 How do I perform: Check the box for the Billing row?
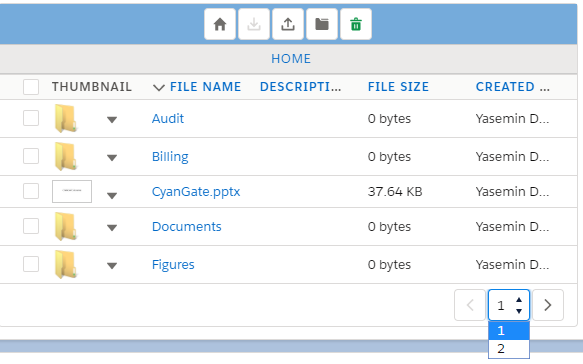[31, 156]
